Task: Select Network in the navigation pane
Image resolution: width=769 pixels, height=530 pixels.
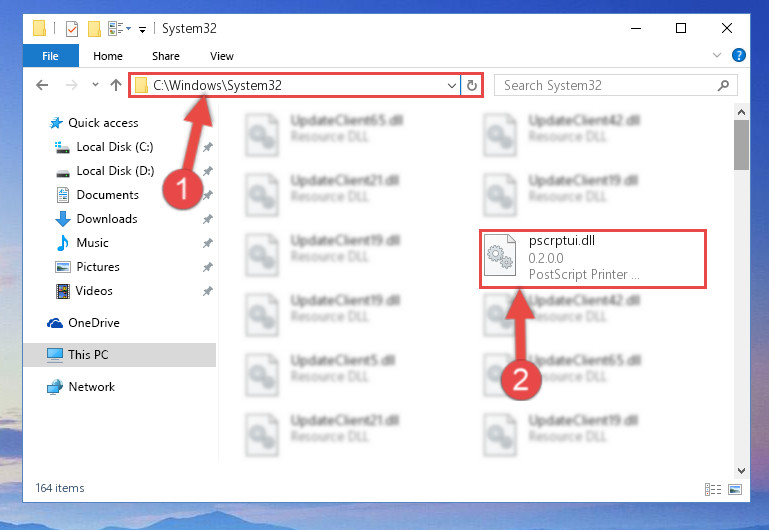Action: [91, 387]
